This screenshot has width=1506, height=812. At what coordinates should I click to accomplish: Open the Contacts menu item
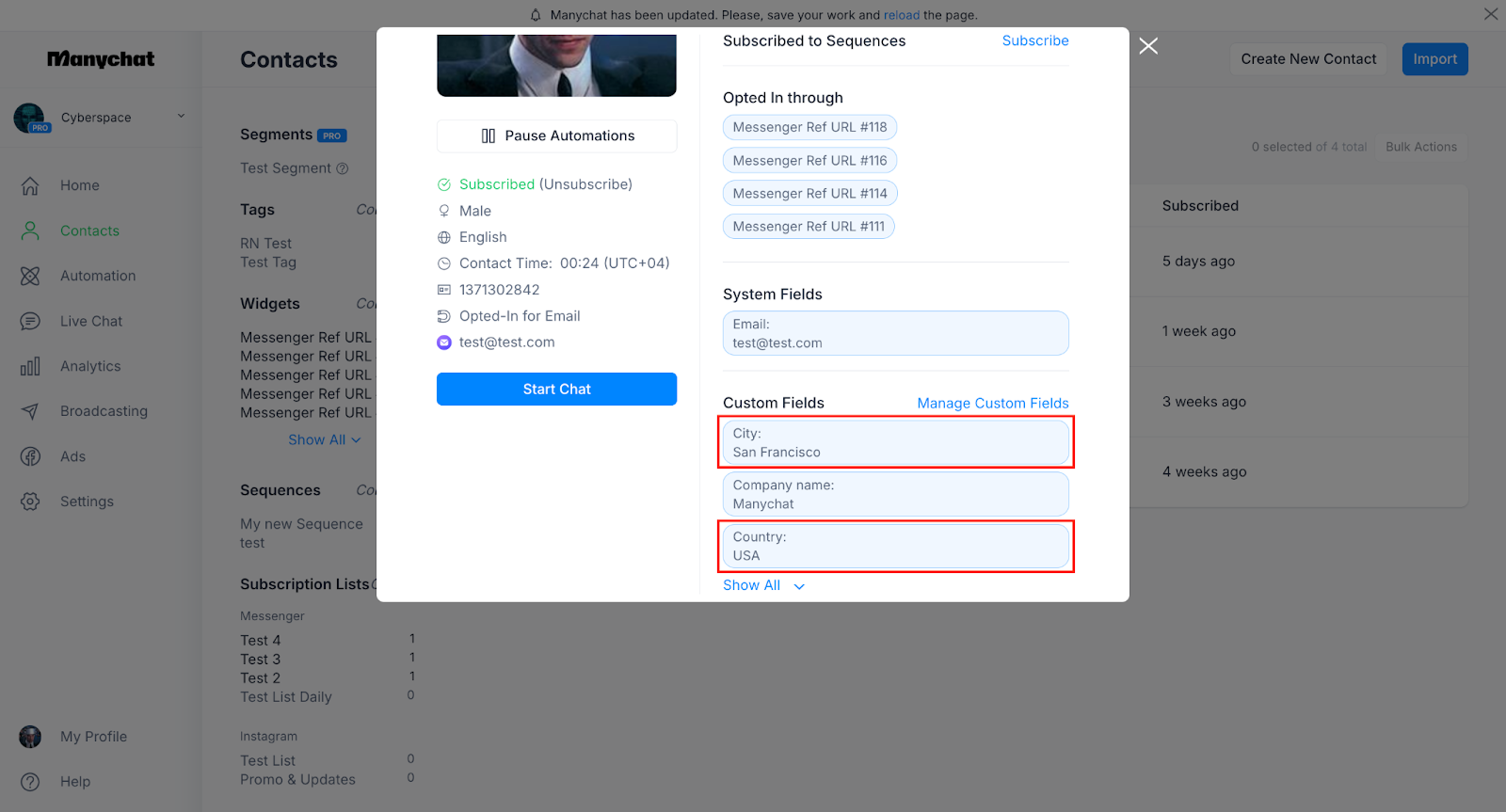click(x=89, y=231)
